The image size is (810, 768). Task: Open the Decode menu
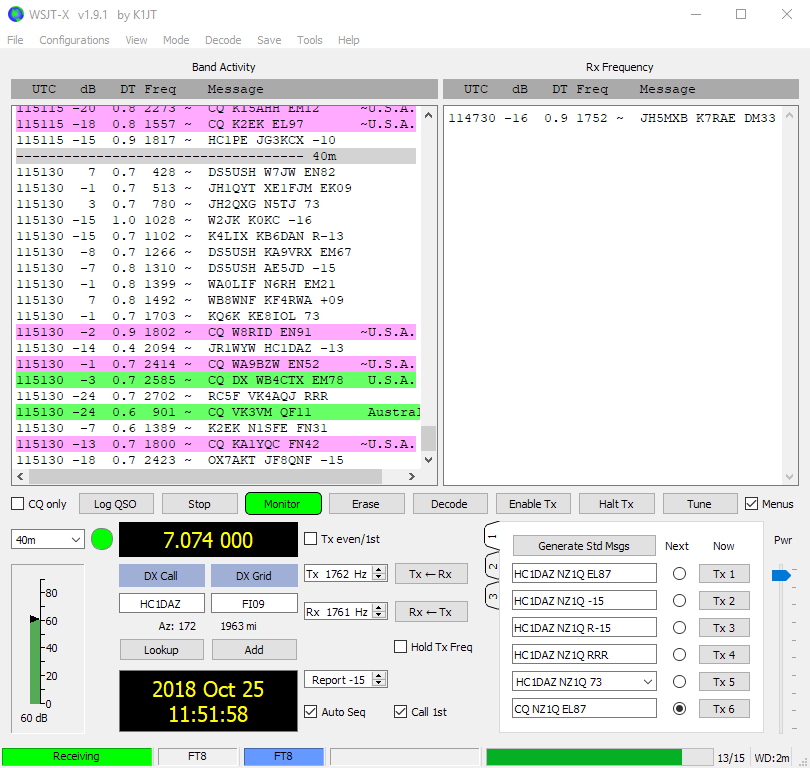tap(223, 40)
